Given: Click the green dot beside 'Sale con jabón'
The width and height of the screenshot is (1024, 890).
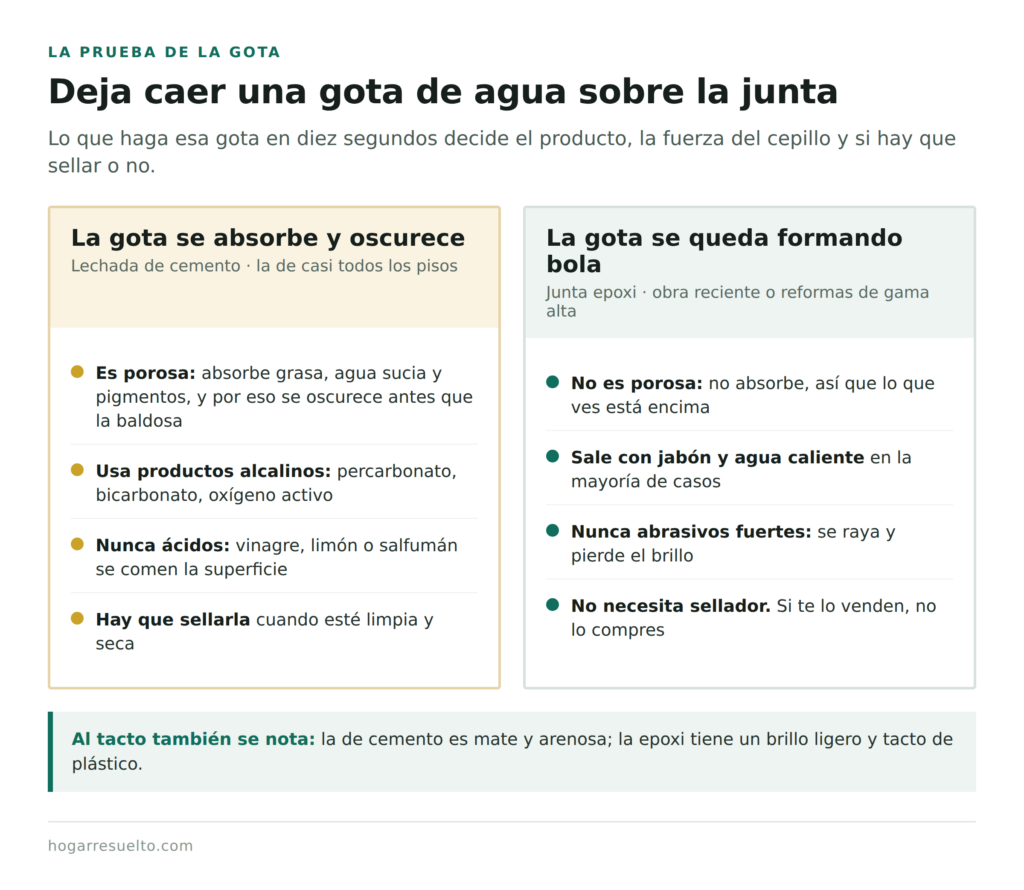Looking at the screenshot, I should click(552, 456).
